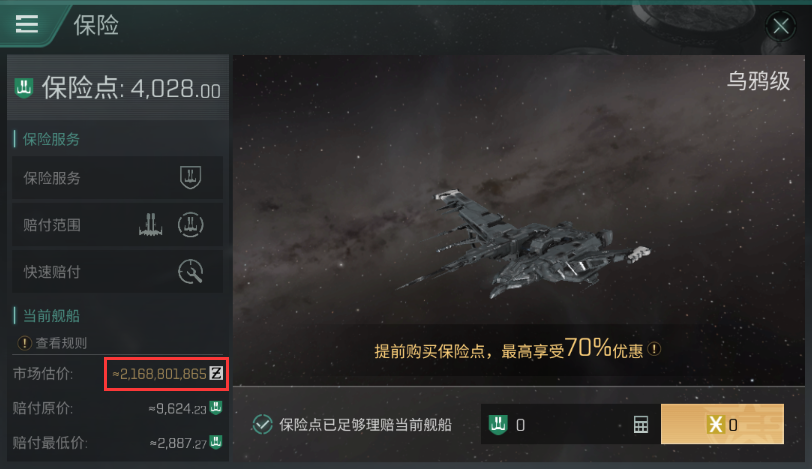This screenshot has width=812, height=469.
Task: Click the info icon next to 查看规则
Action: pyautogui.click(x=24, y=343)
